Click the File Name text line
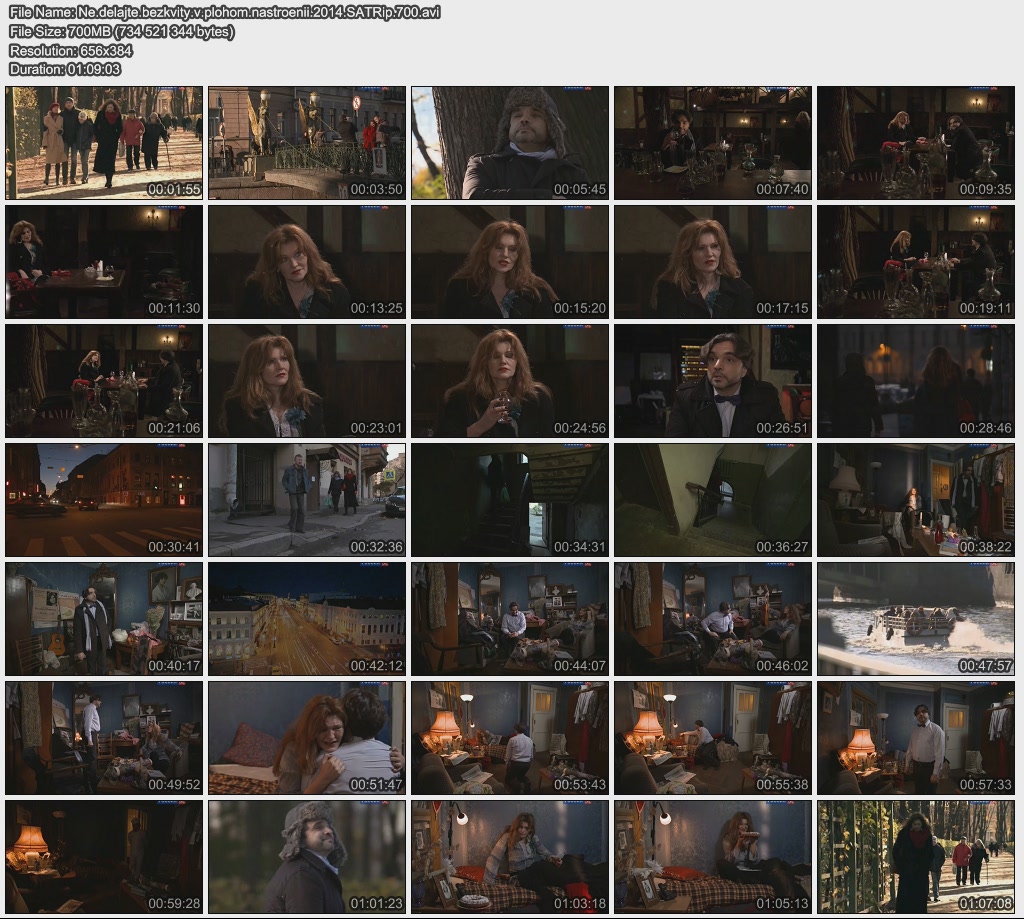The image size is (1024, 919). click(x=224, y=12)
